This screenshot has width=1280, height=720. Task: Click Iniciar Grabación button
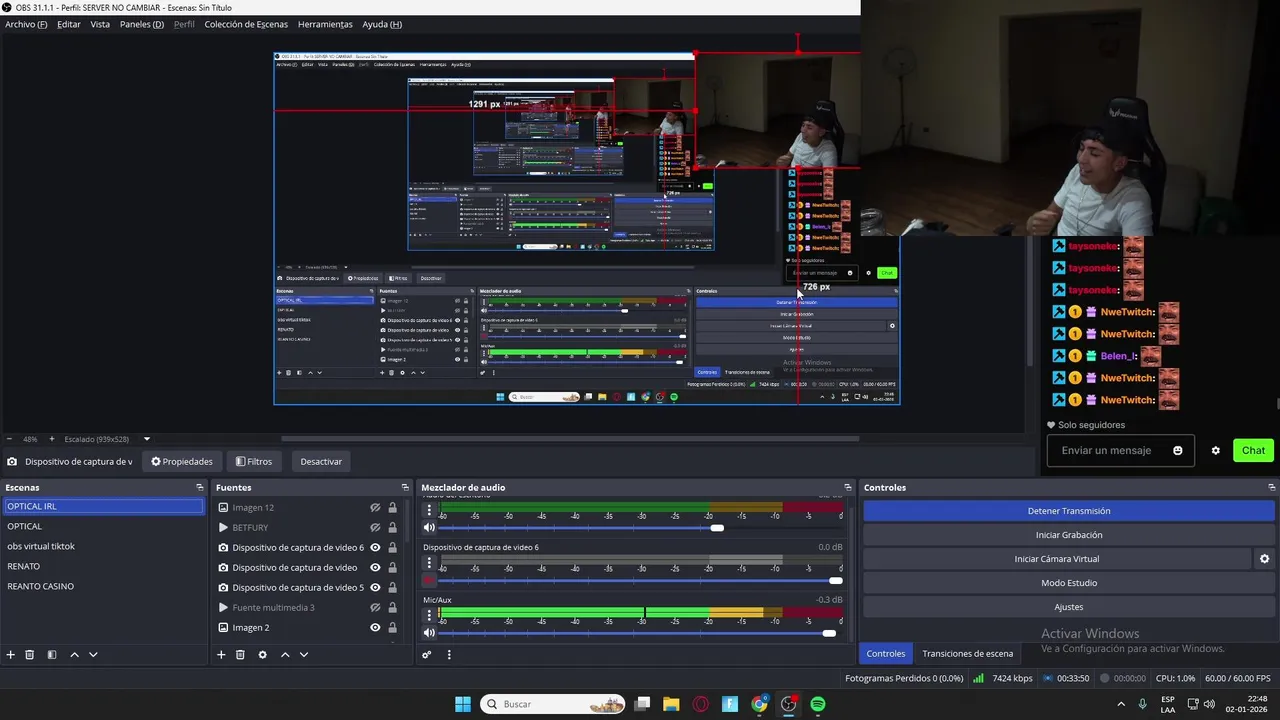point(1069,535)
